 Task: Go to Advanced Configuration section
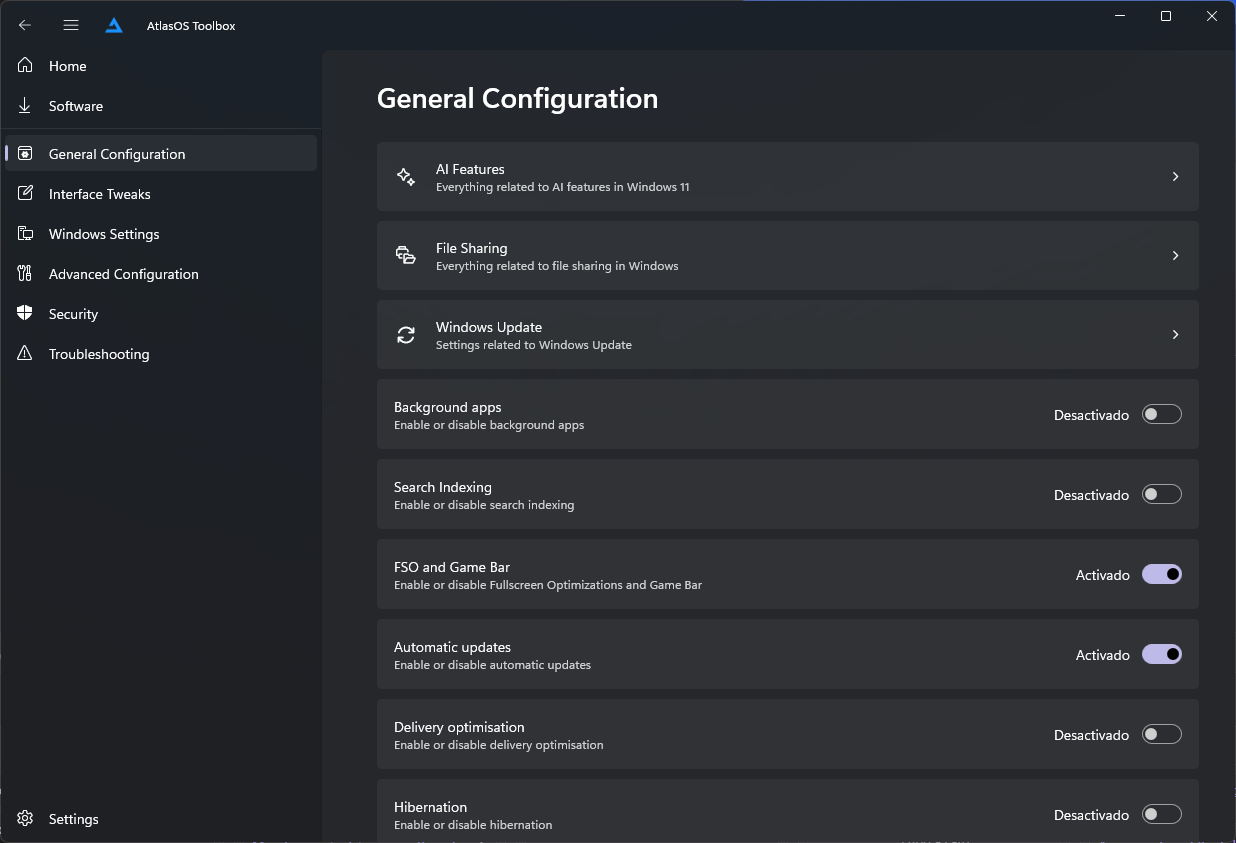pos(123,274)
